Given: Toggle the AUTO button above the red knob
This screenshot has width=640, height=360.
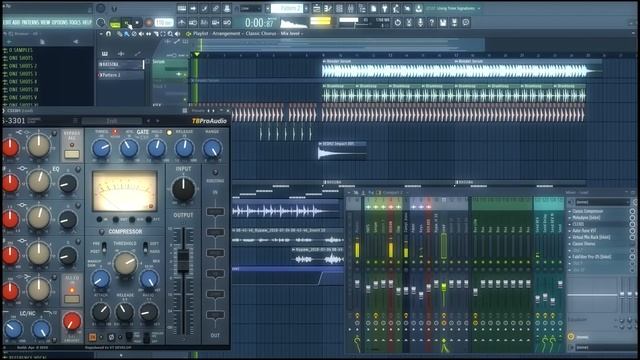Looking at the screenshot, I should point(72,298).
